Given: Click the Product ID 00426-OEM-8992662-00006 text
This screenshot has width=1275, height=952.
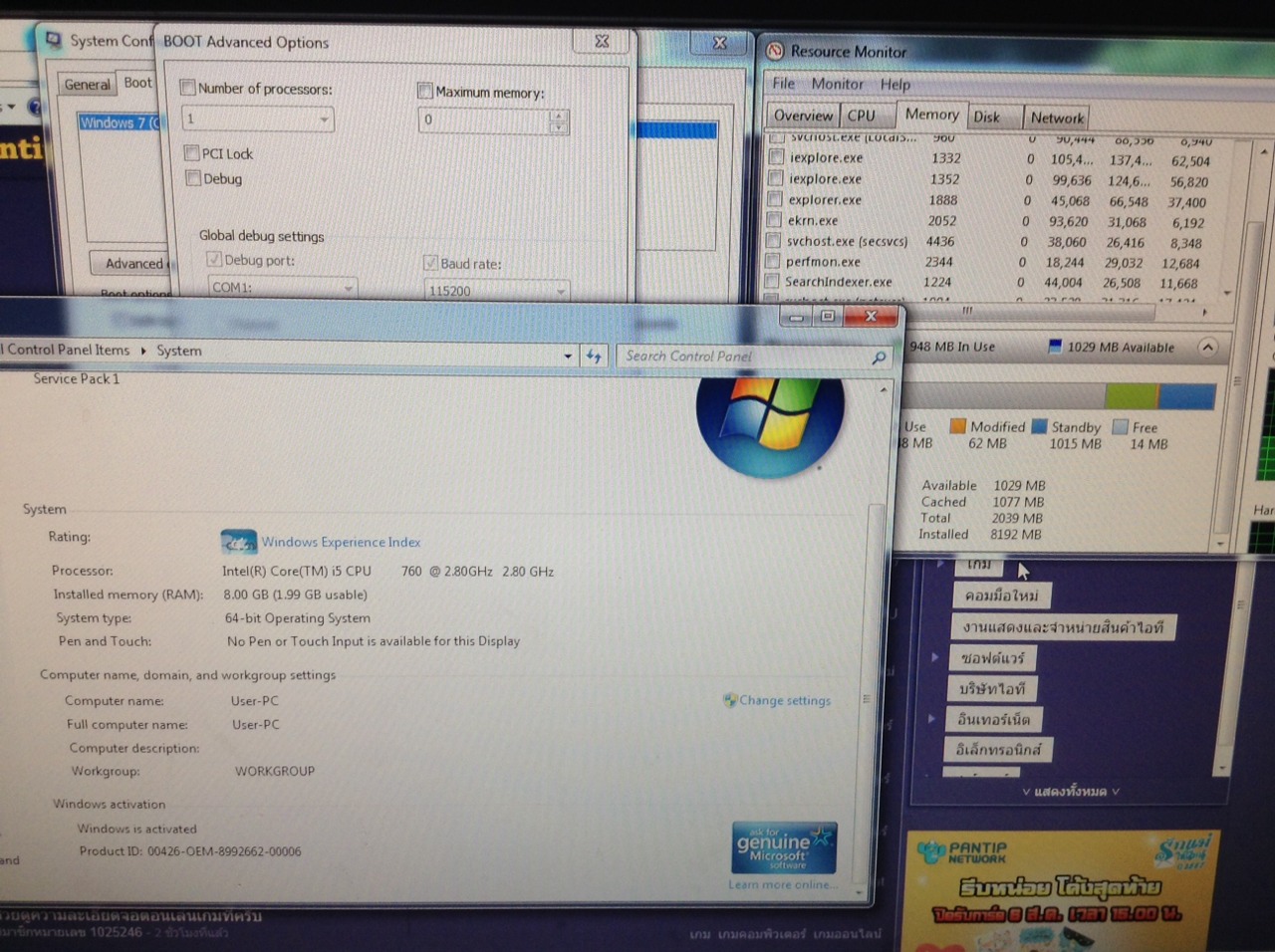Looking at the screenshot, I should click(x=189, y=851).
